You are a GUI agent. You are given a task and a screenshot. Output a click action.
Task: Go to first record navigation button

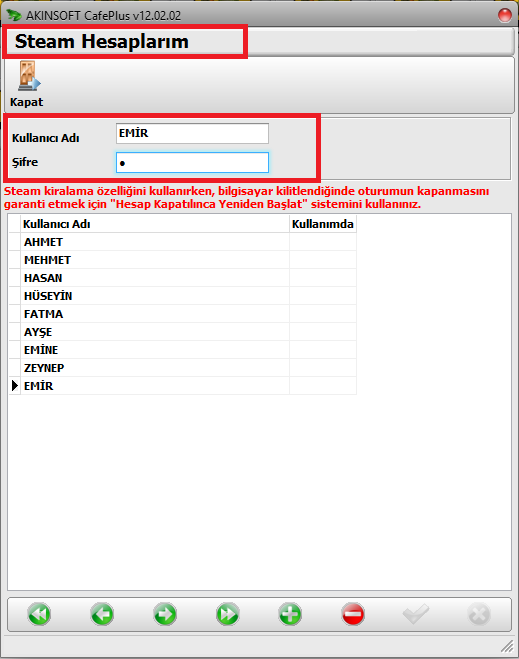(x=39, y=614)
